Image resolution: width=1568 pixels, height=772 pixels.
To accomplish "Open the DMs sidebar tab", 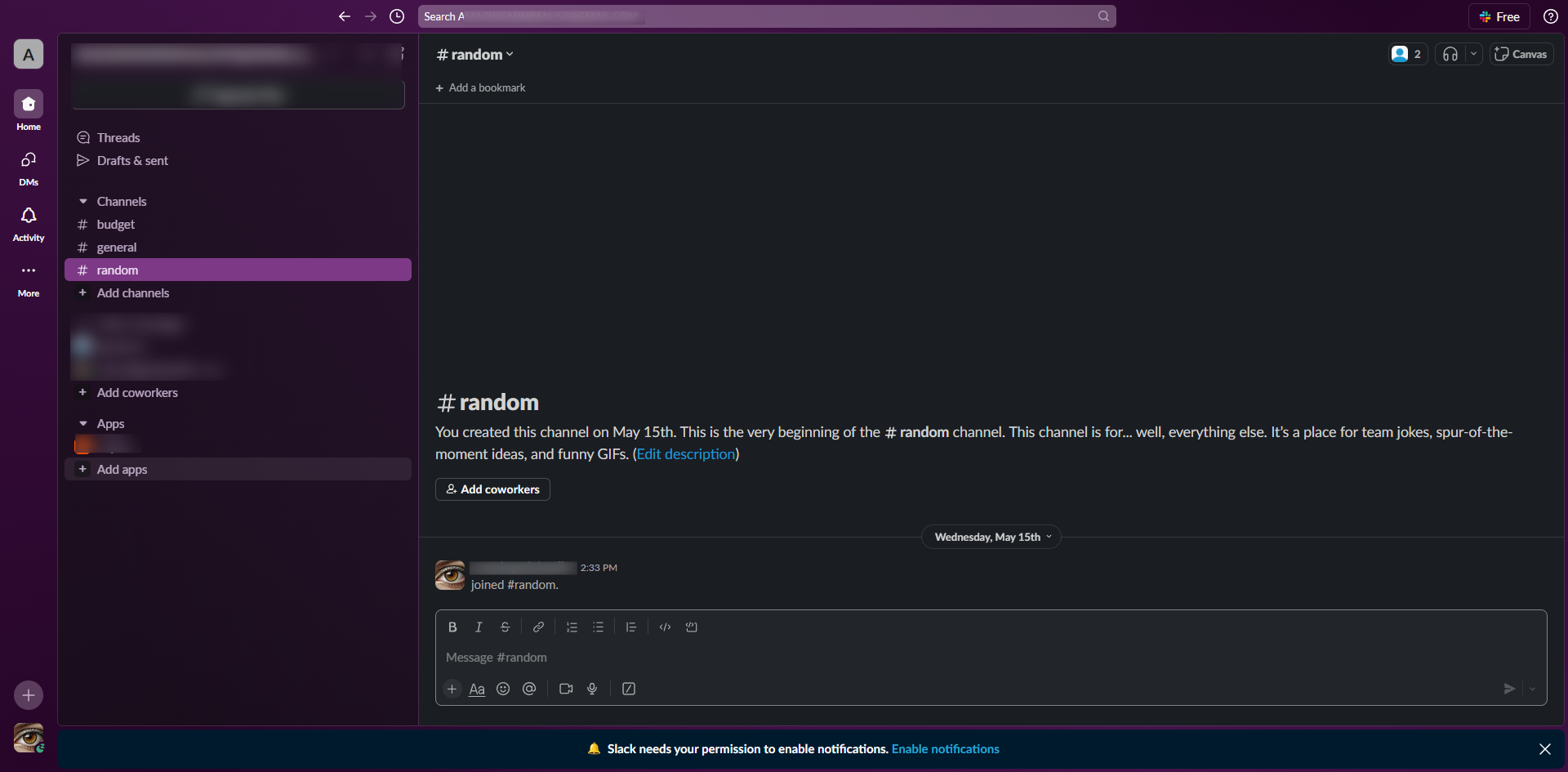I will click(29, 167).
